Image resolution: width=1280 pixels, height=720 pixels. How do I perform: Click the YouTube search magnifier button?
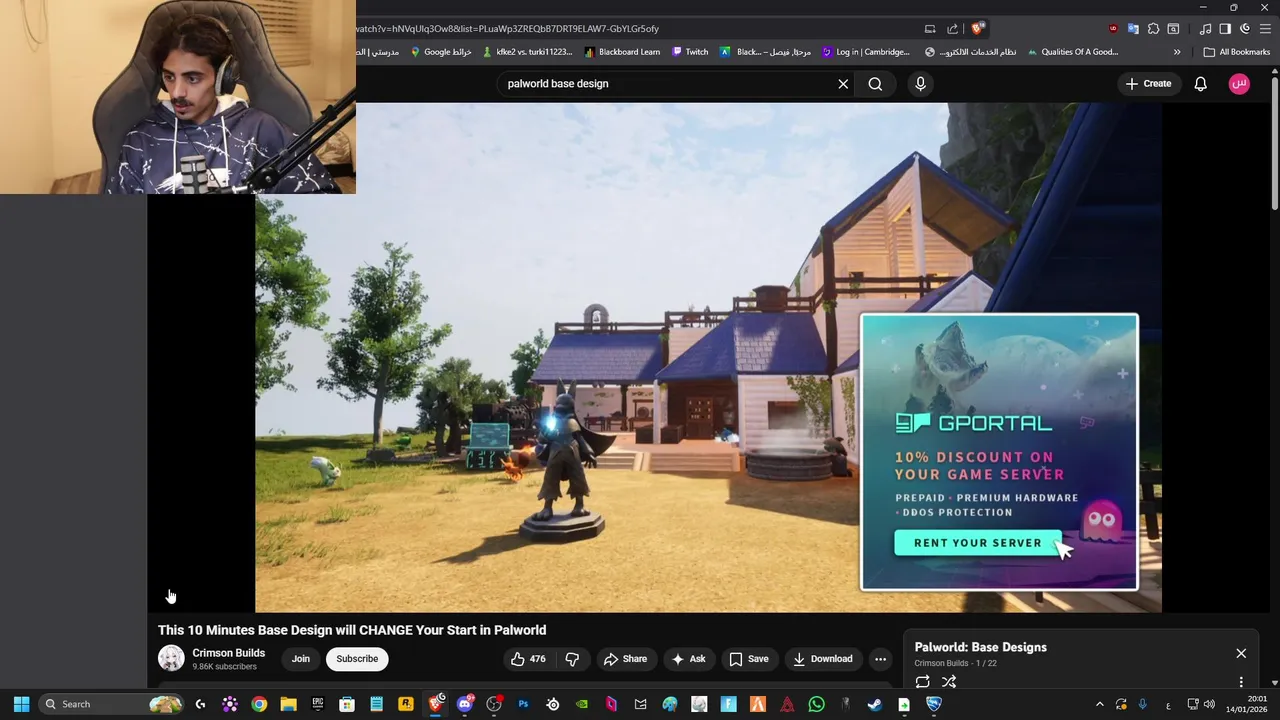point(875,84)
